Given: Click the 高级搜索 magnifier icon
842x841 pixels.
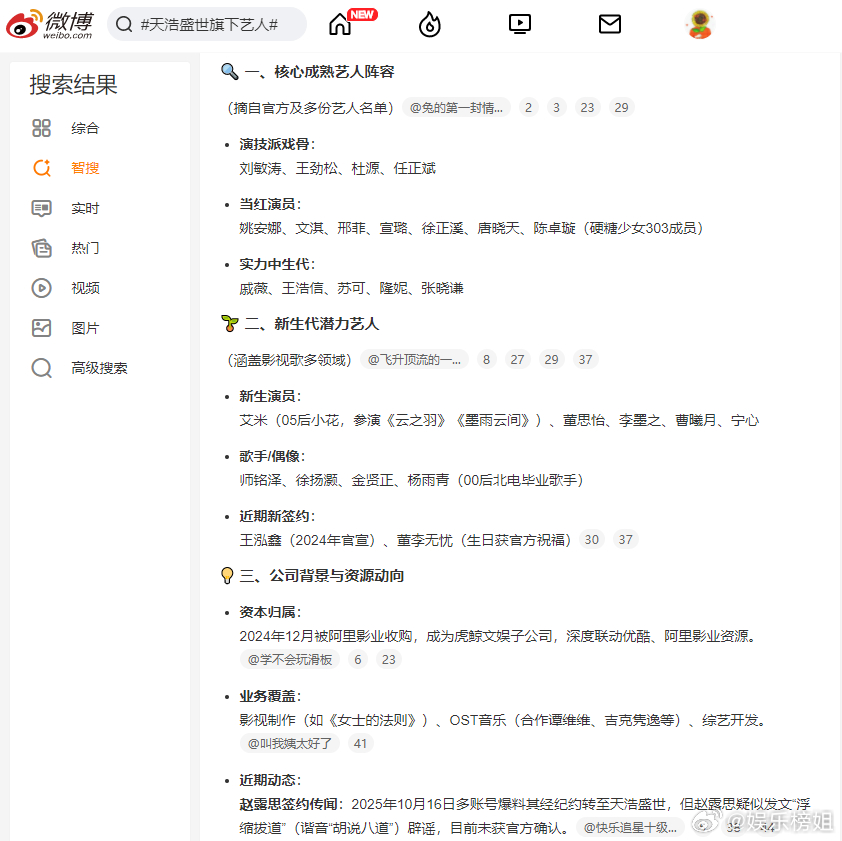Looking at the screenshot, I should (41, 368).
